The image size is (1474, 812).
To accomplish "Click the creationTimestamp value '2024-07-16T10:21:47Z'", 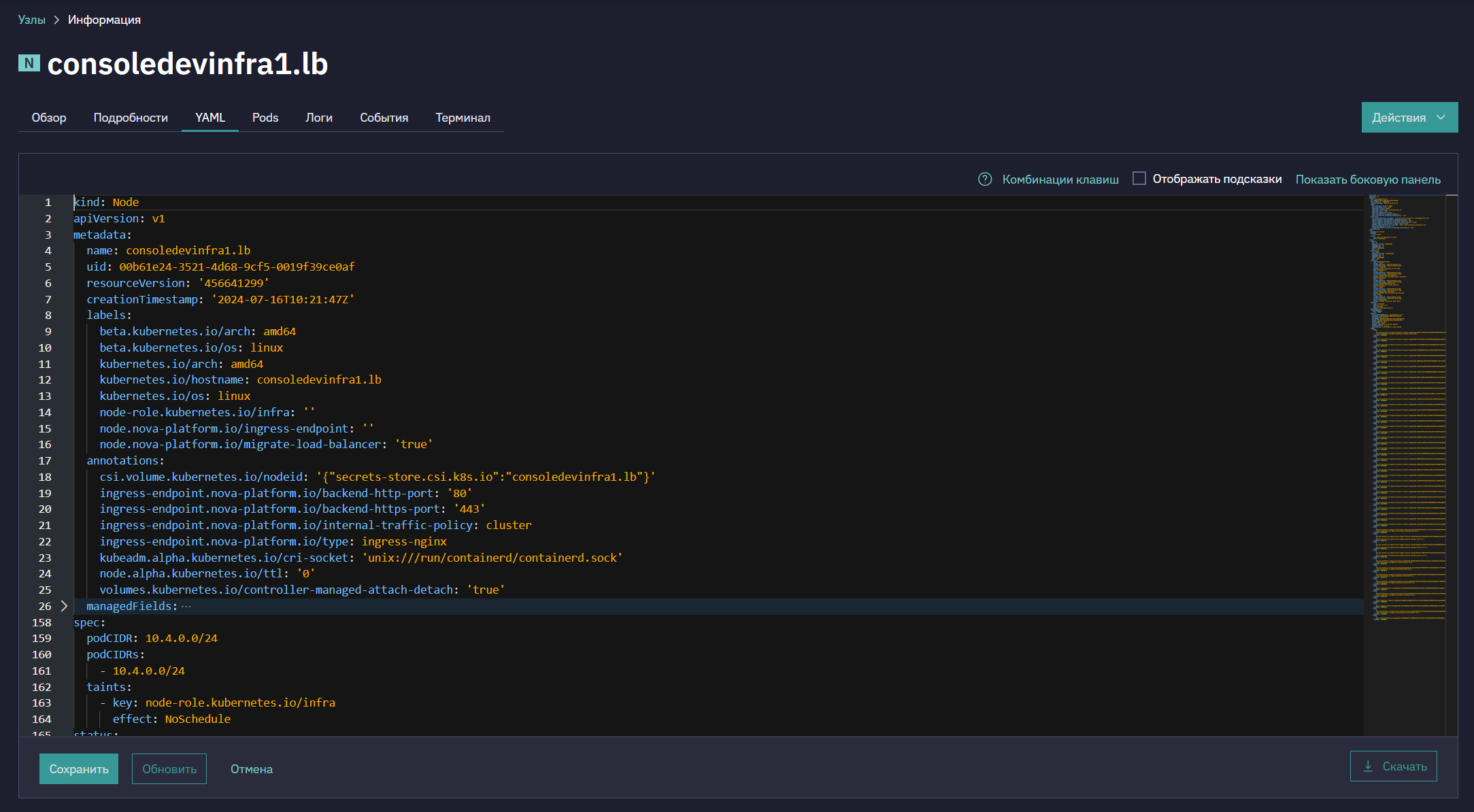I will [283, 299].
